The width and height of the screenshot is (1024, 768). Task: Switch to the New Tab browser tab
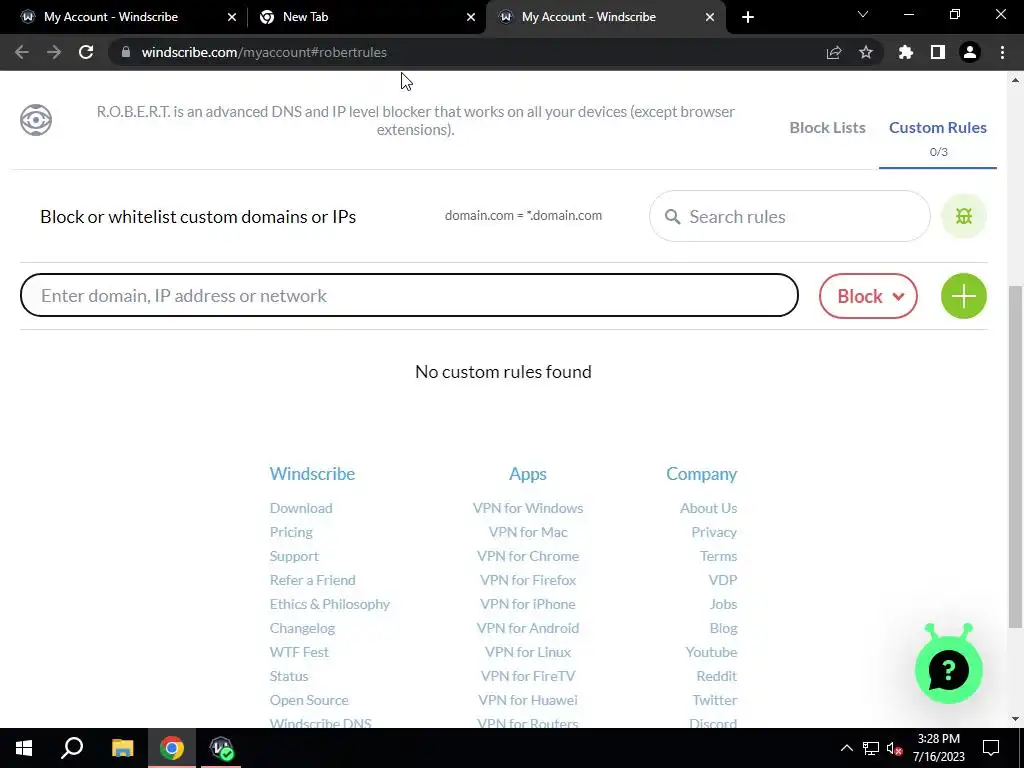[366, 17]
